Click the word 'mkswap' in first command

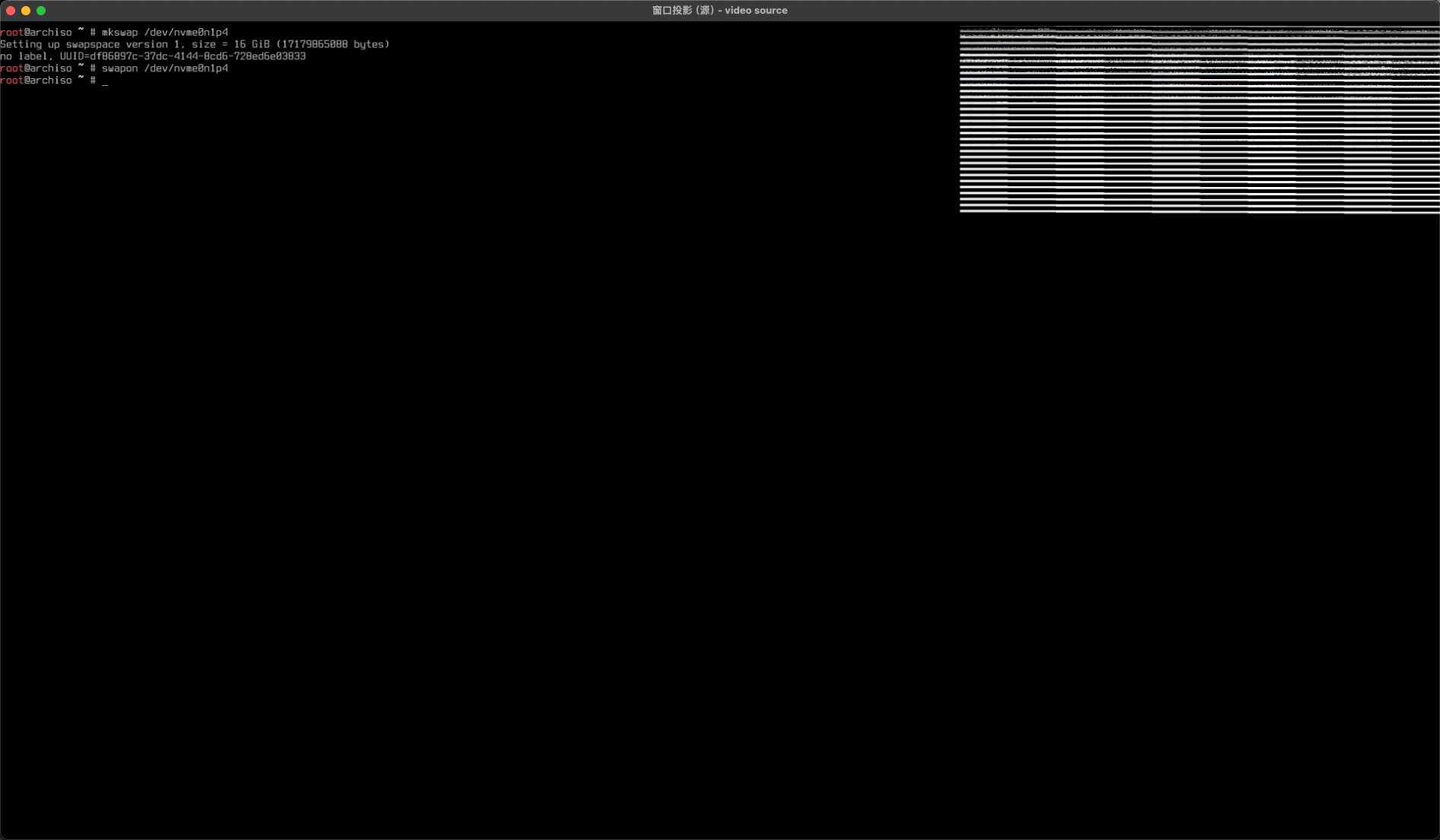[119, 33]
